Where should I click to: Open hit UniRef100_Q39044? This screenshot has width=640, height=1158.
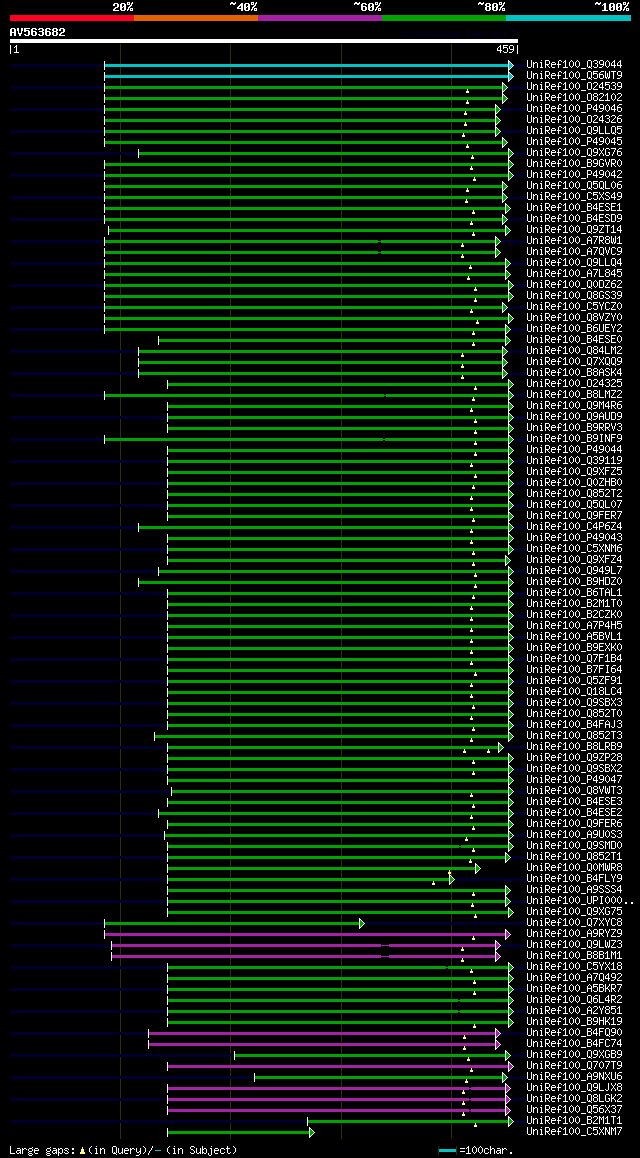574,64
